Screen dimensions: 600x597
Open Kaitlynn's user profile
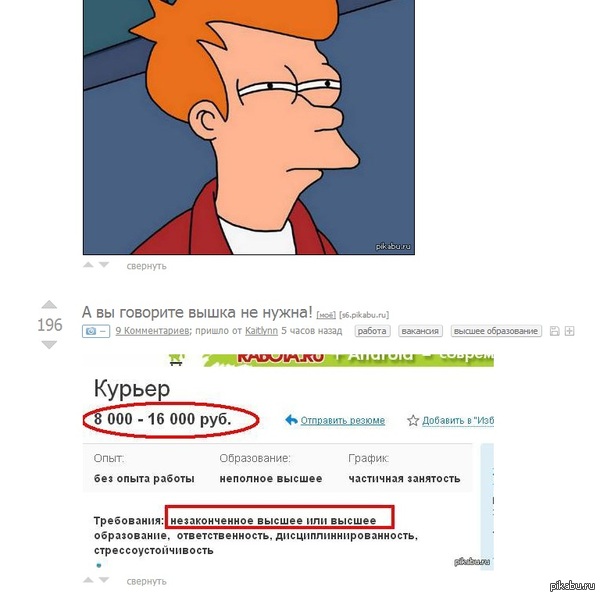tap(261, 331)
